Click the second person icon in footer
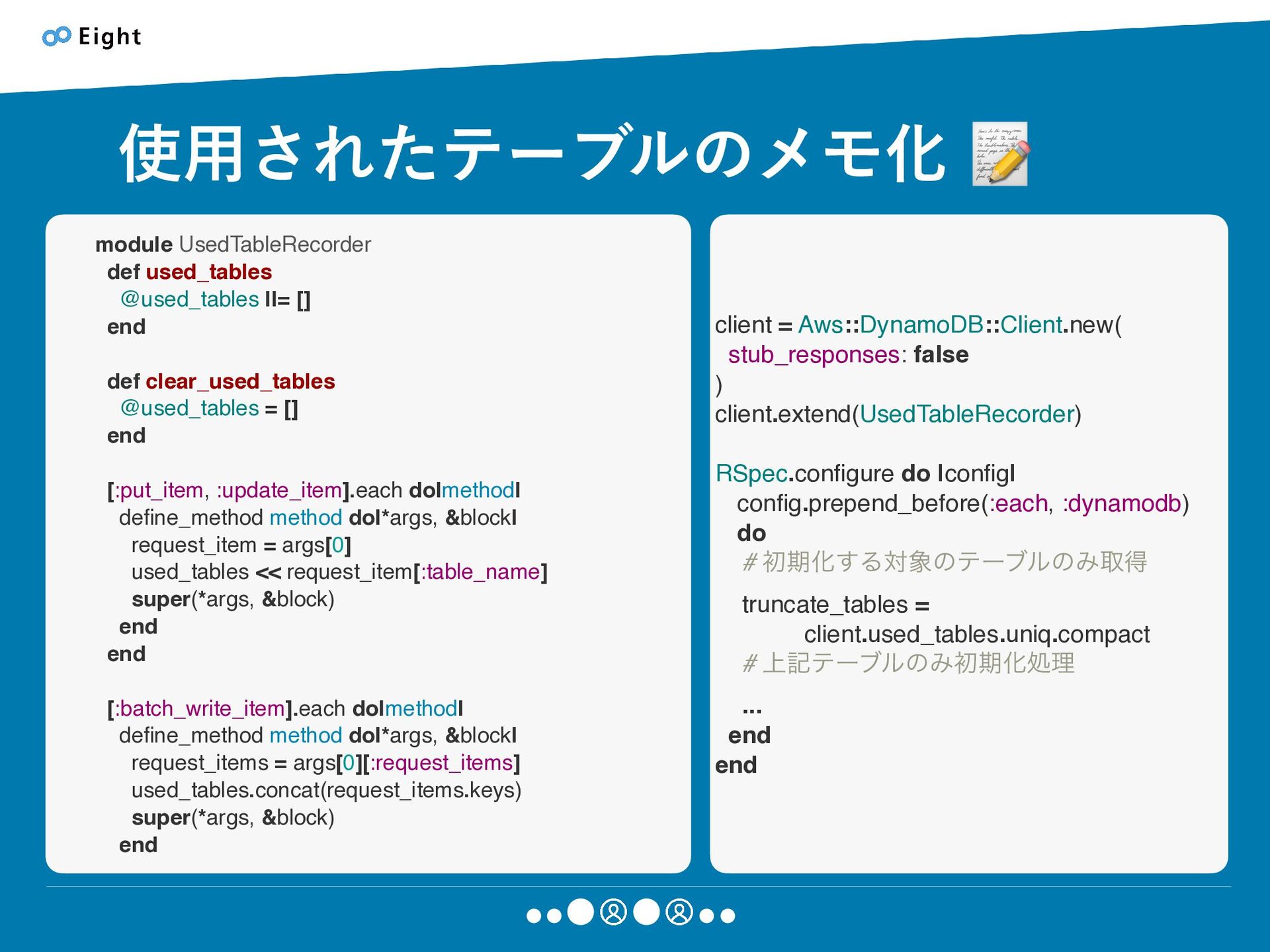This screenshot has width=1270, height=952. 679,912
